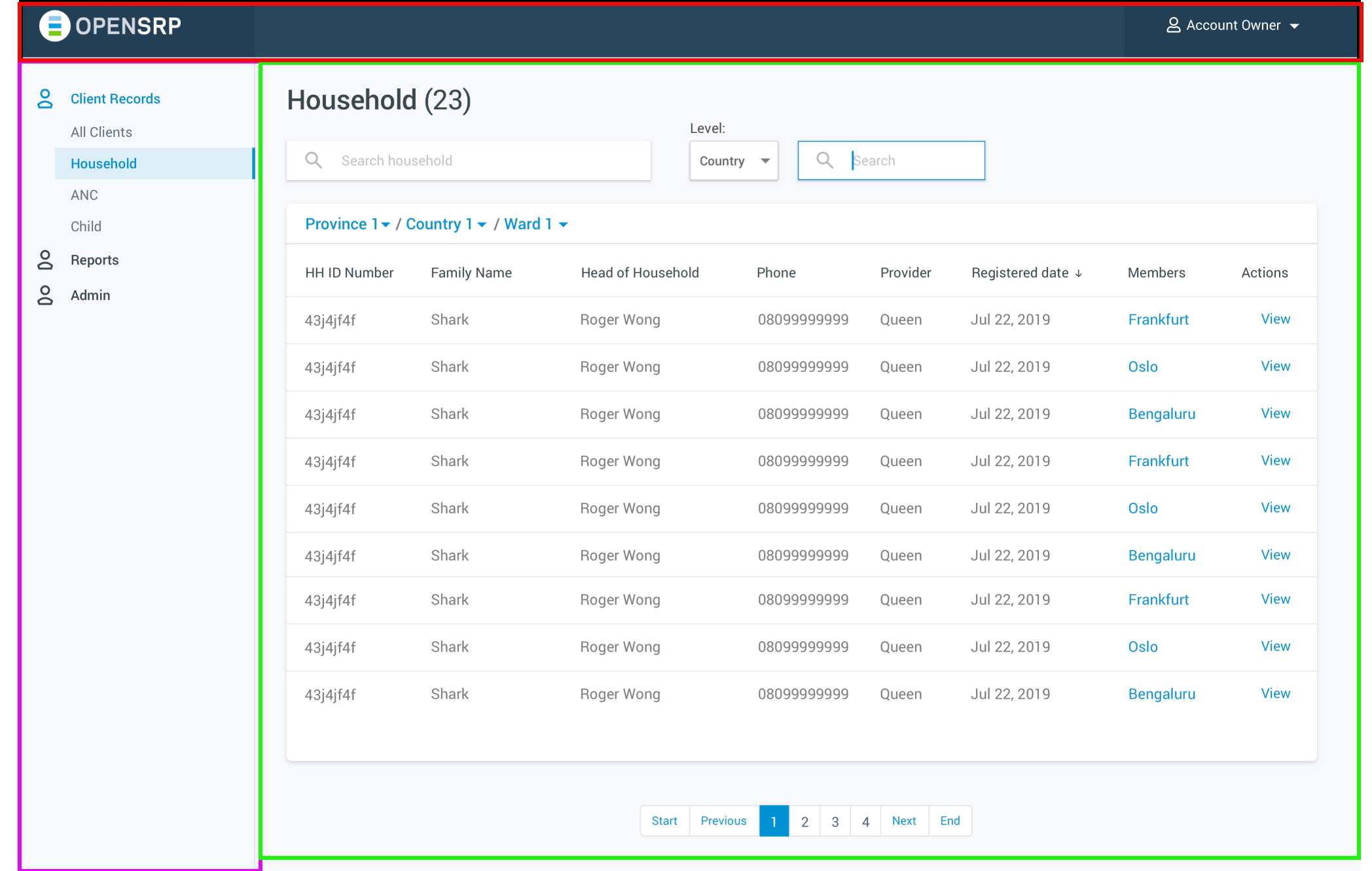Click the sort arrow on Registered date
This screenshot has height=871, width=1372.
1079,273
